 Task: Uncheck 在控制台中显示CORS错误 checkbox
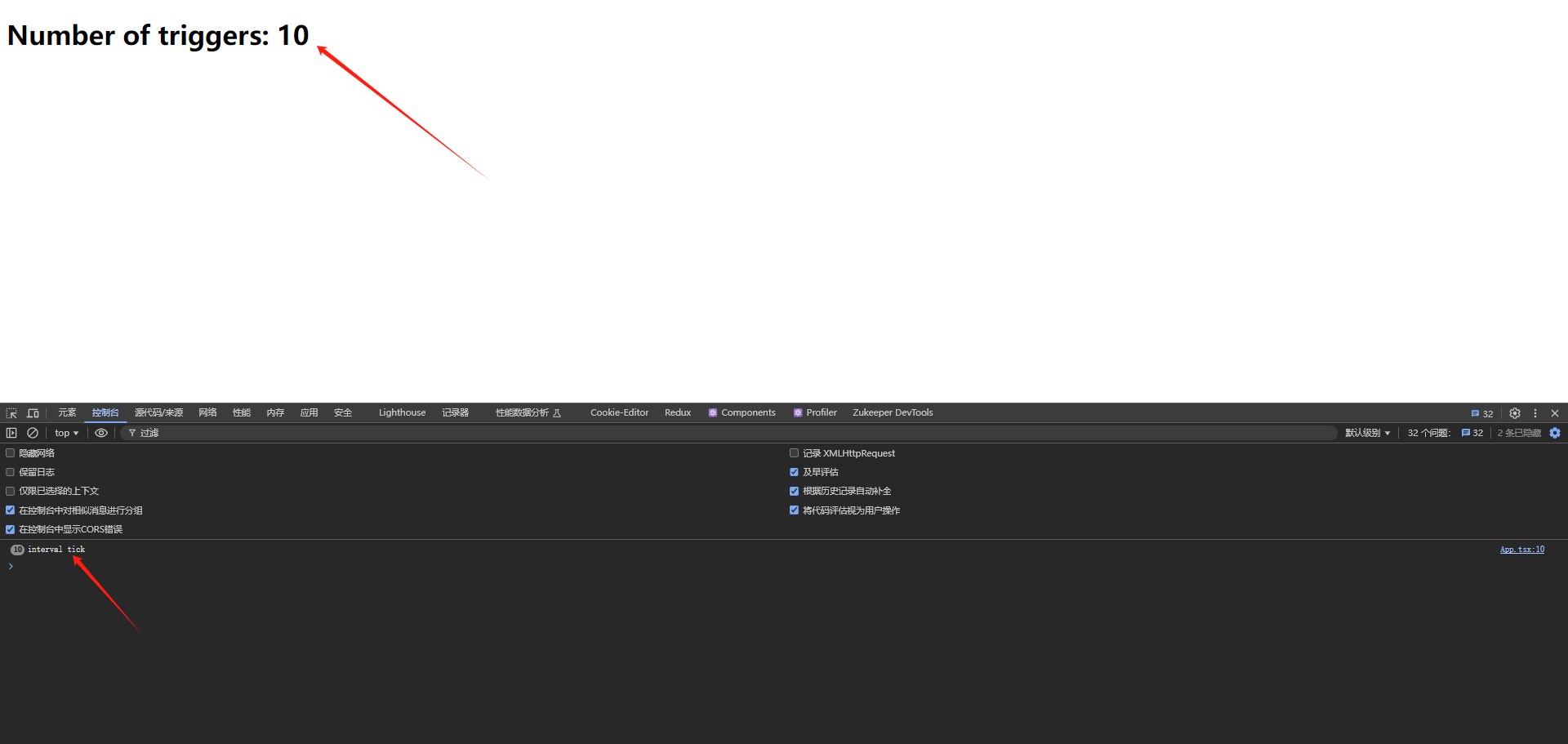pyautogui.click(x=10, y=529)
